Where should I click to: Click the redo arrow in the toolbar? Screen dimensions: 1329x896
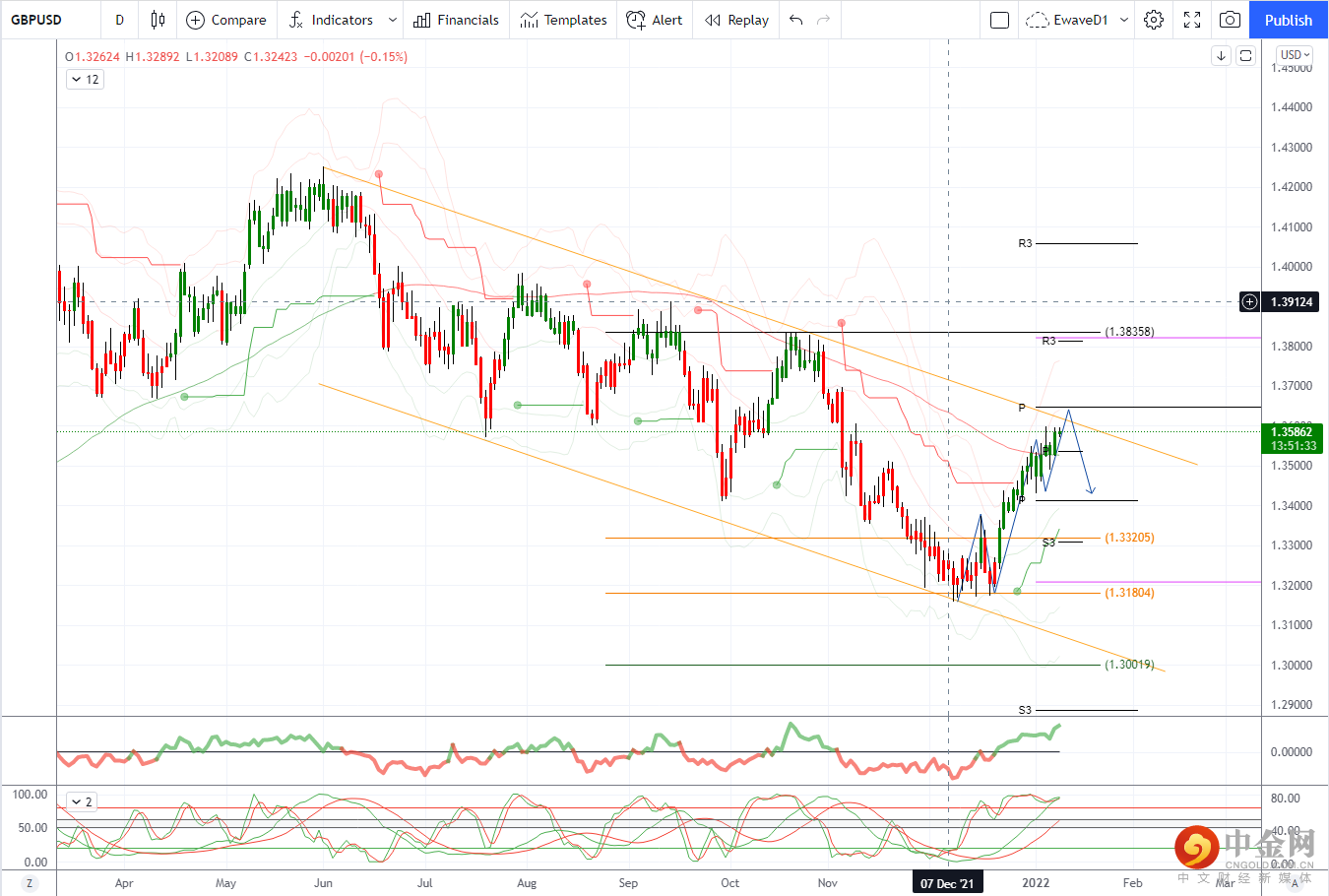point(824,20)
